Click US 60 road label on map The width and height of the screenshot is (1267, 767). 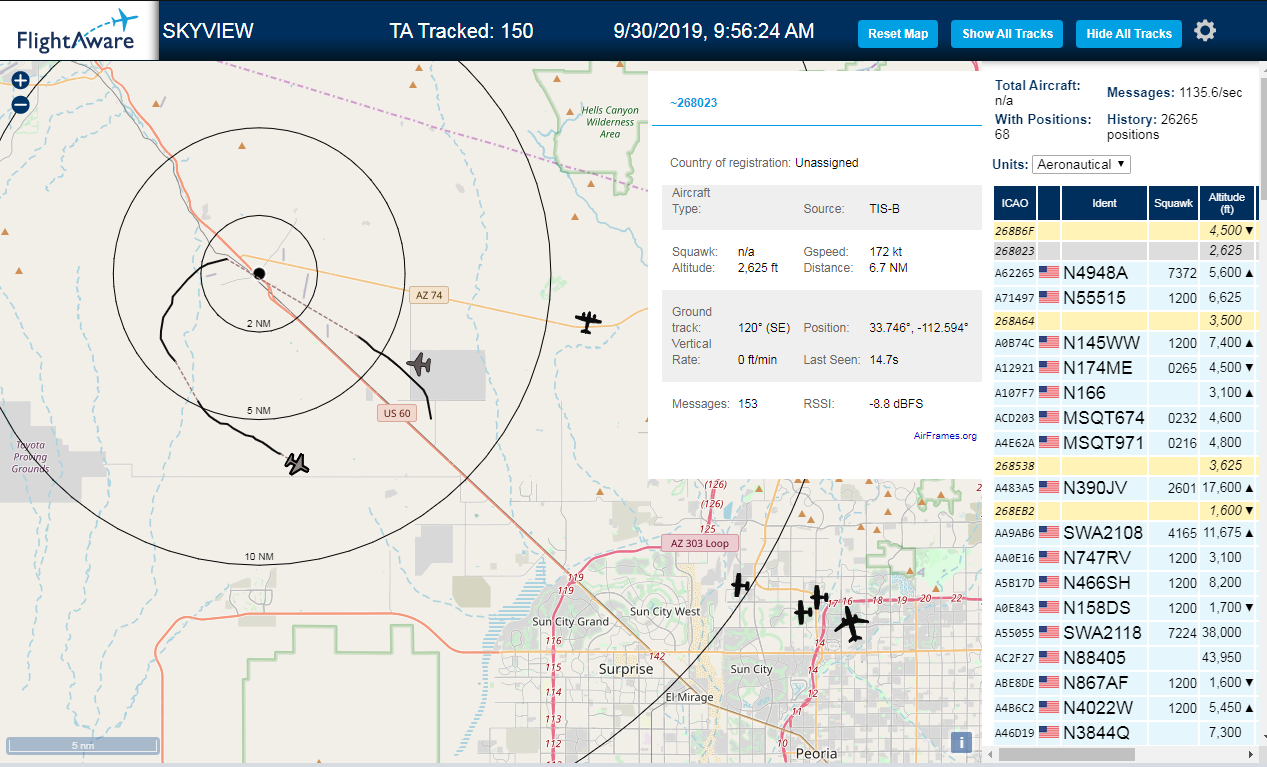pos(397,413)
